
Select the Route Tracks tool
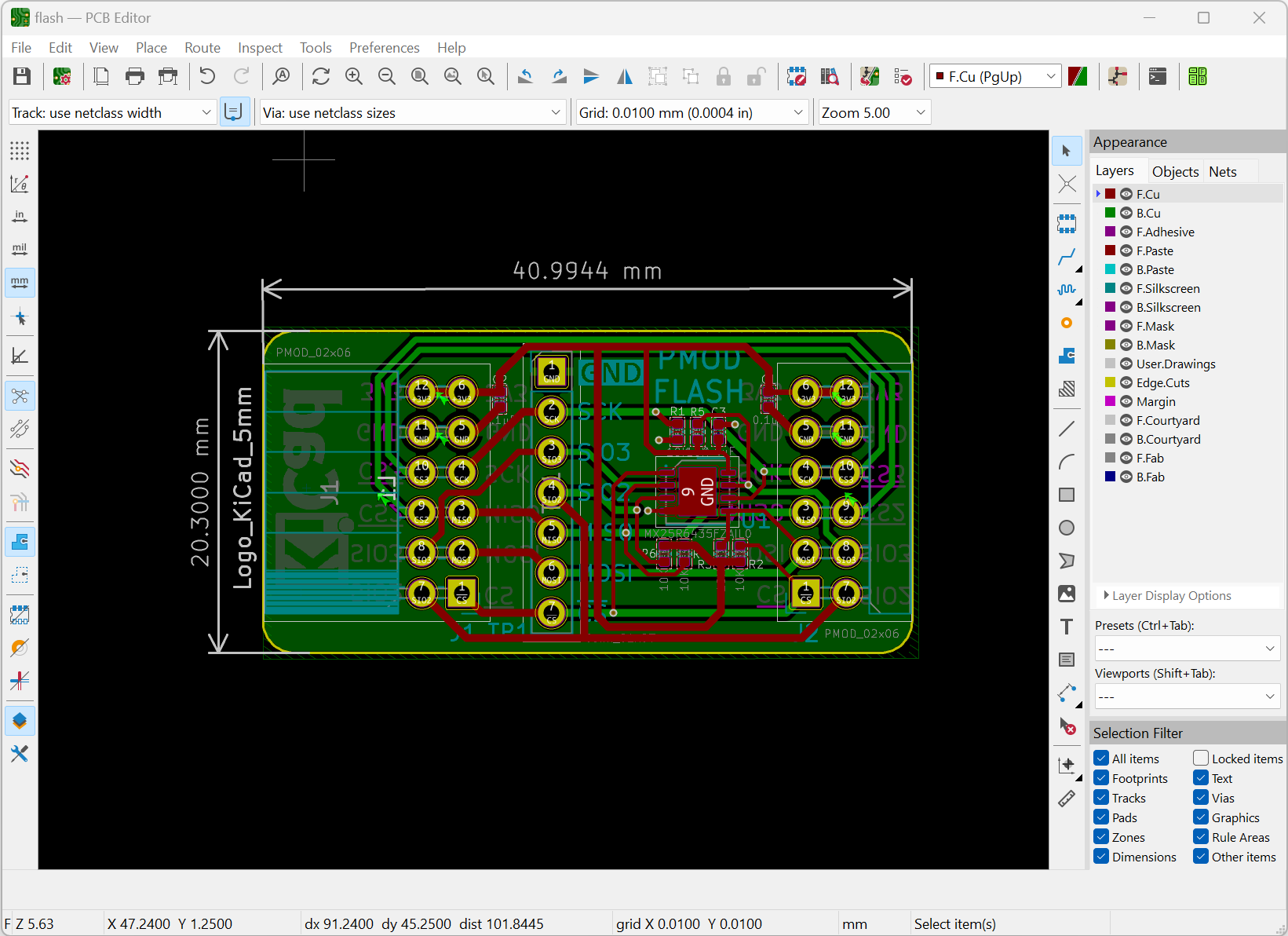pos(1067,257)
